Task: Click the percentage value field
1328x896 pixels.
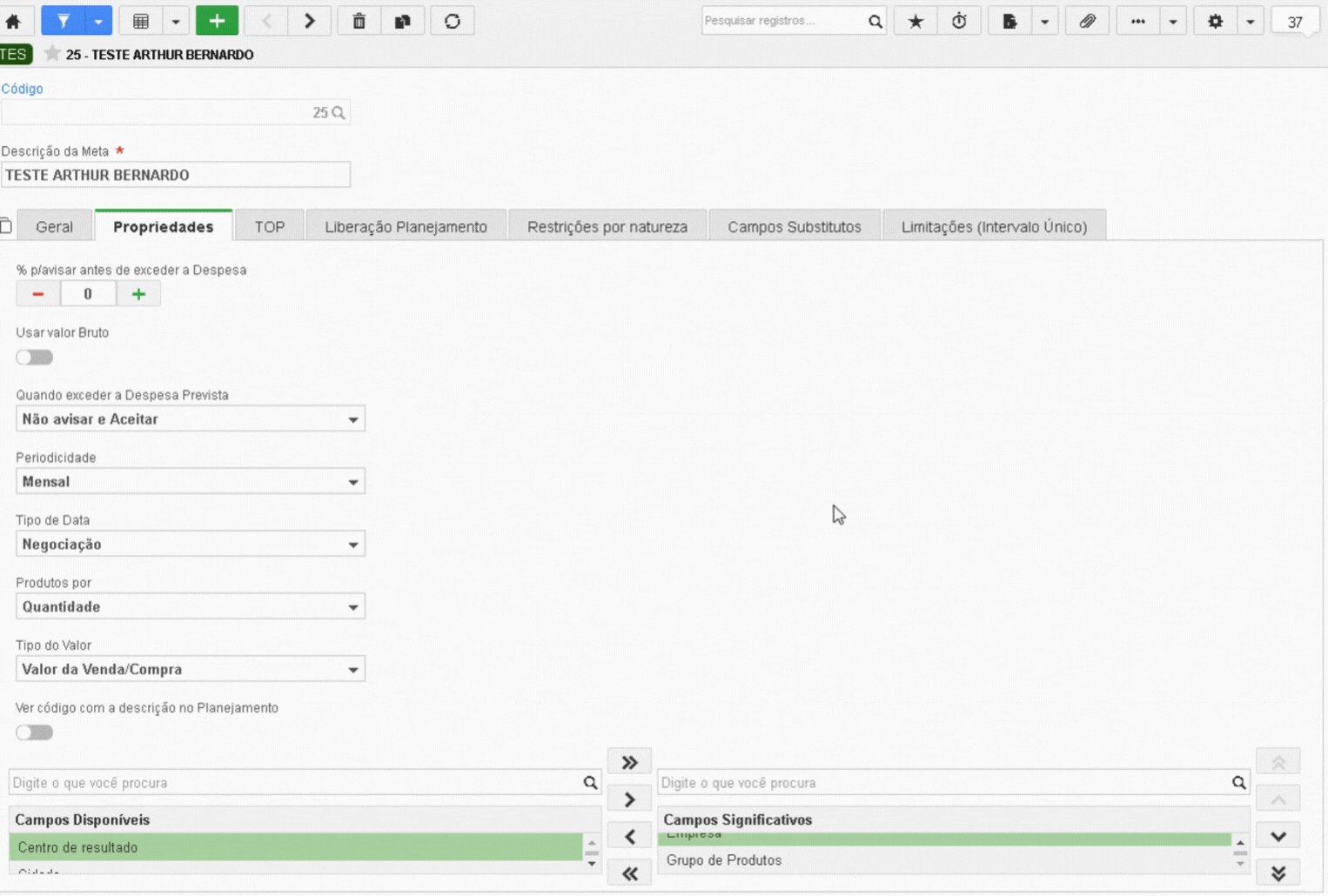Action: 88,294
